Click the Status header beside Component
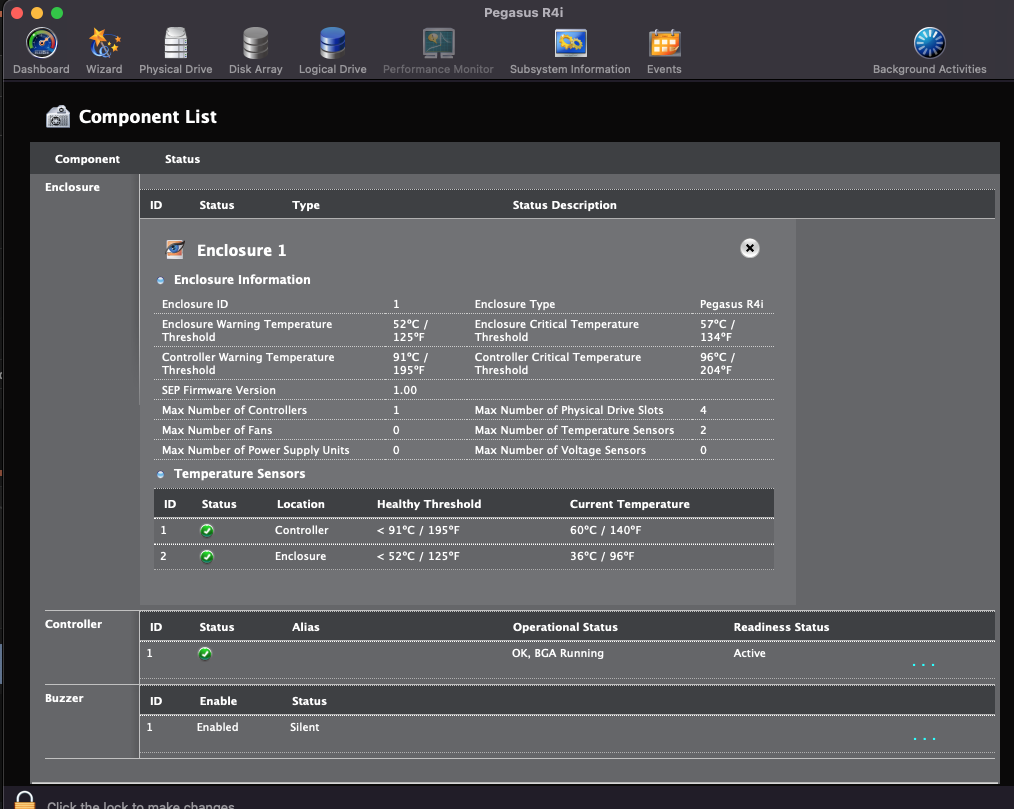 pos(182,159)
